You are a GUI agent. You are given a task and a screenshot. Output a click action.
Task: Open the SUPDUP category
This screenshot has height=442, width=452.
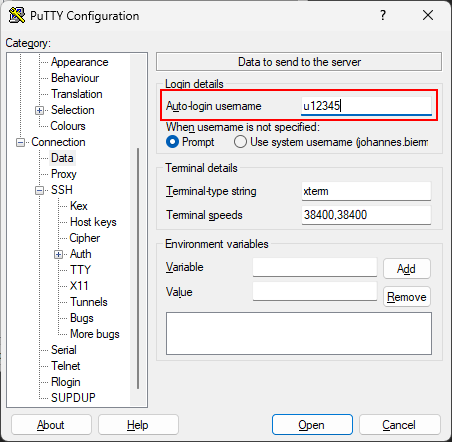73,398
